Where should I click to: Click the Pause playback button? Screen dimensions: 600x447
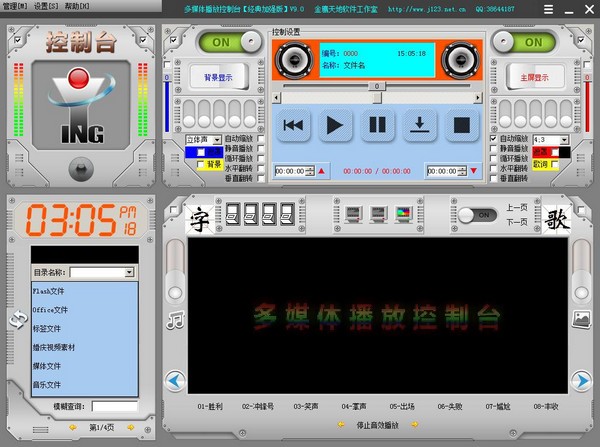tap(377, 125)
